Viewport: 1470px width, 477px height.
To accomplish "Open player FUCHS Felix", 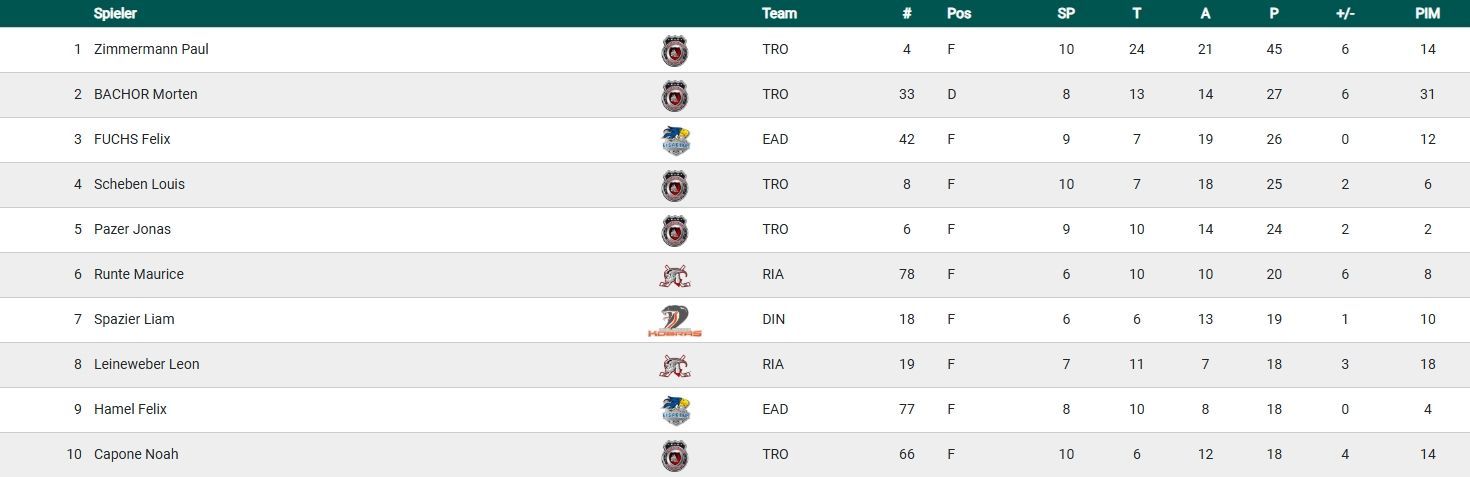I will pos(132,139).
